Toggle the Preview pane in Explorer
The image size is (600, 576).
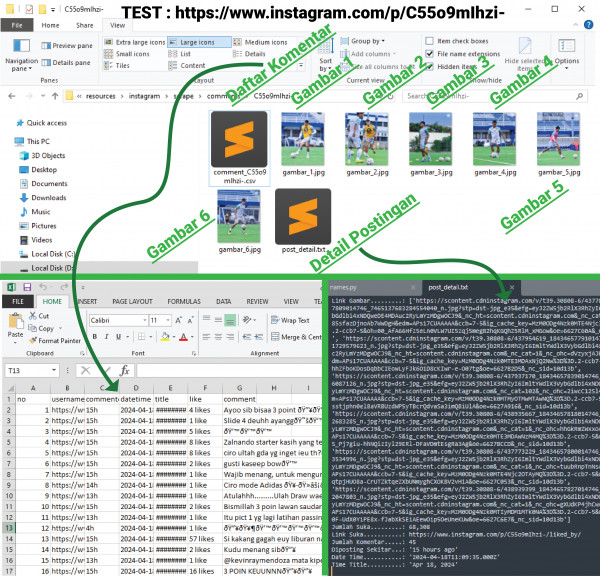67,46
